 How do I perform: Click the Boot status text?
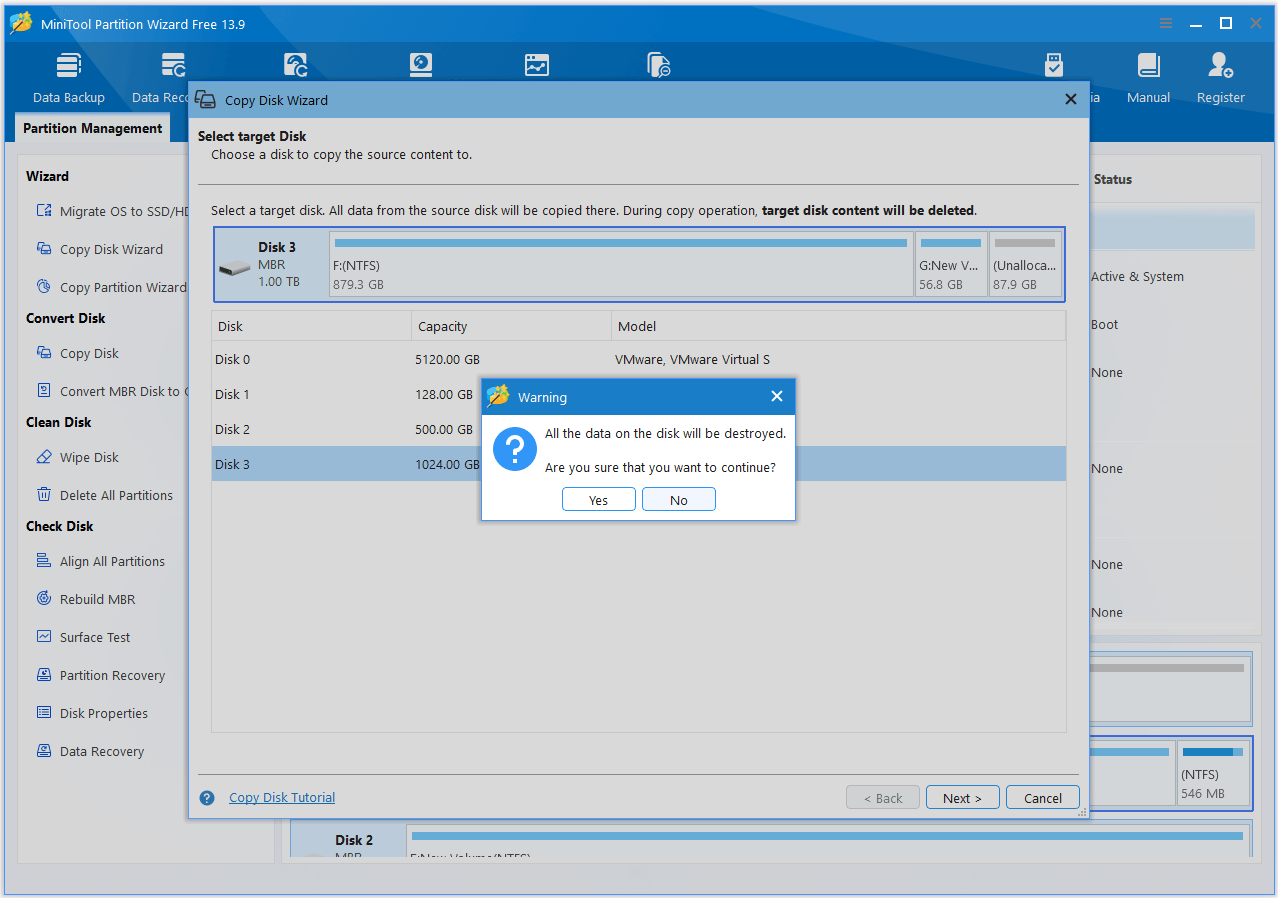1104,324
